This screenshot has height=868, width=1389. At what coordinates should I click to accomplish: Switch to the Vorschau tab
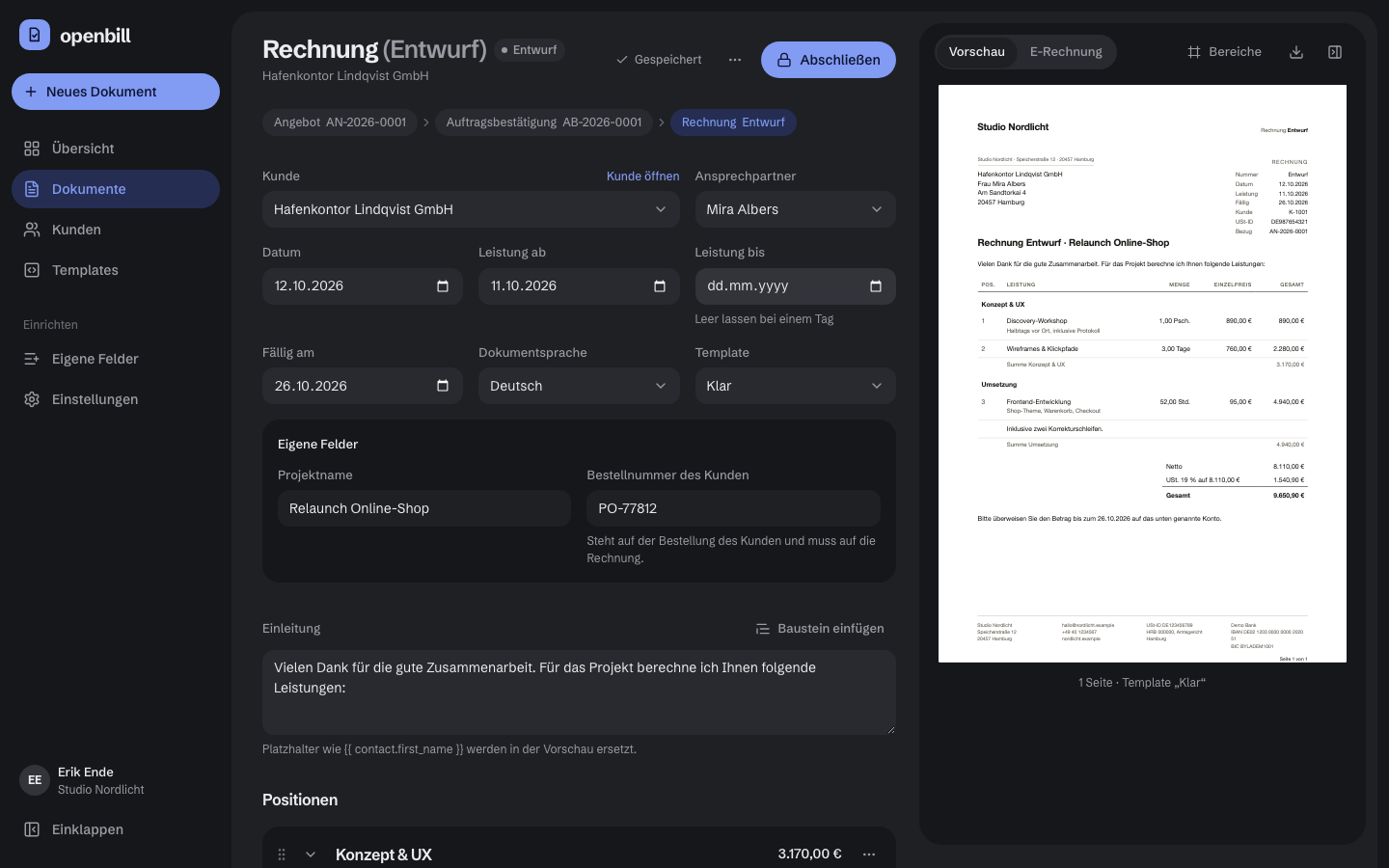point(977,52)
